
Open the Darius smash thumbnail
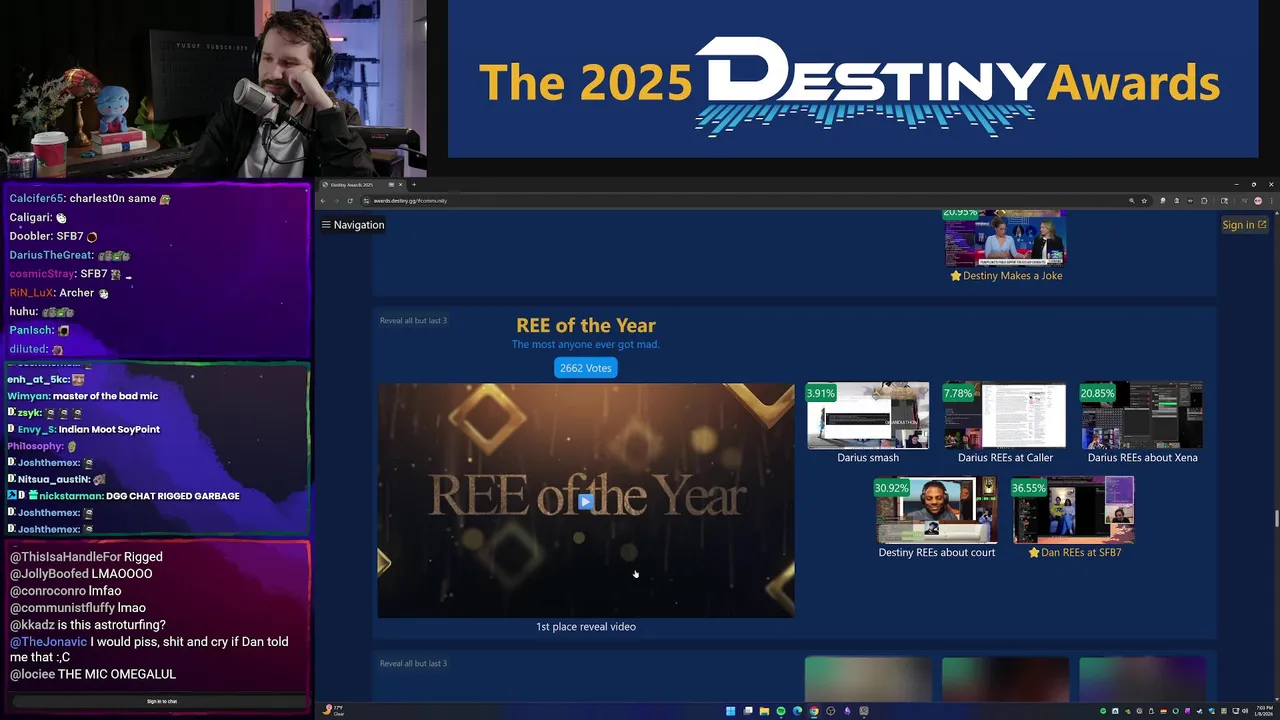tap(868, 416)
